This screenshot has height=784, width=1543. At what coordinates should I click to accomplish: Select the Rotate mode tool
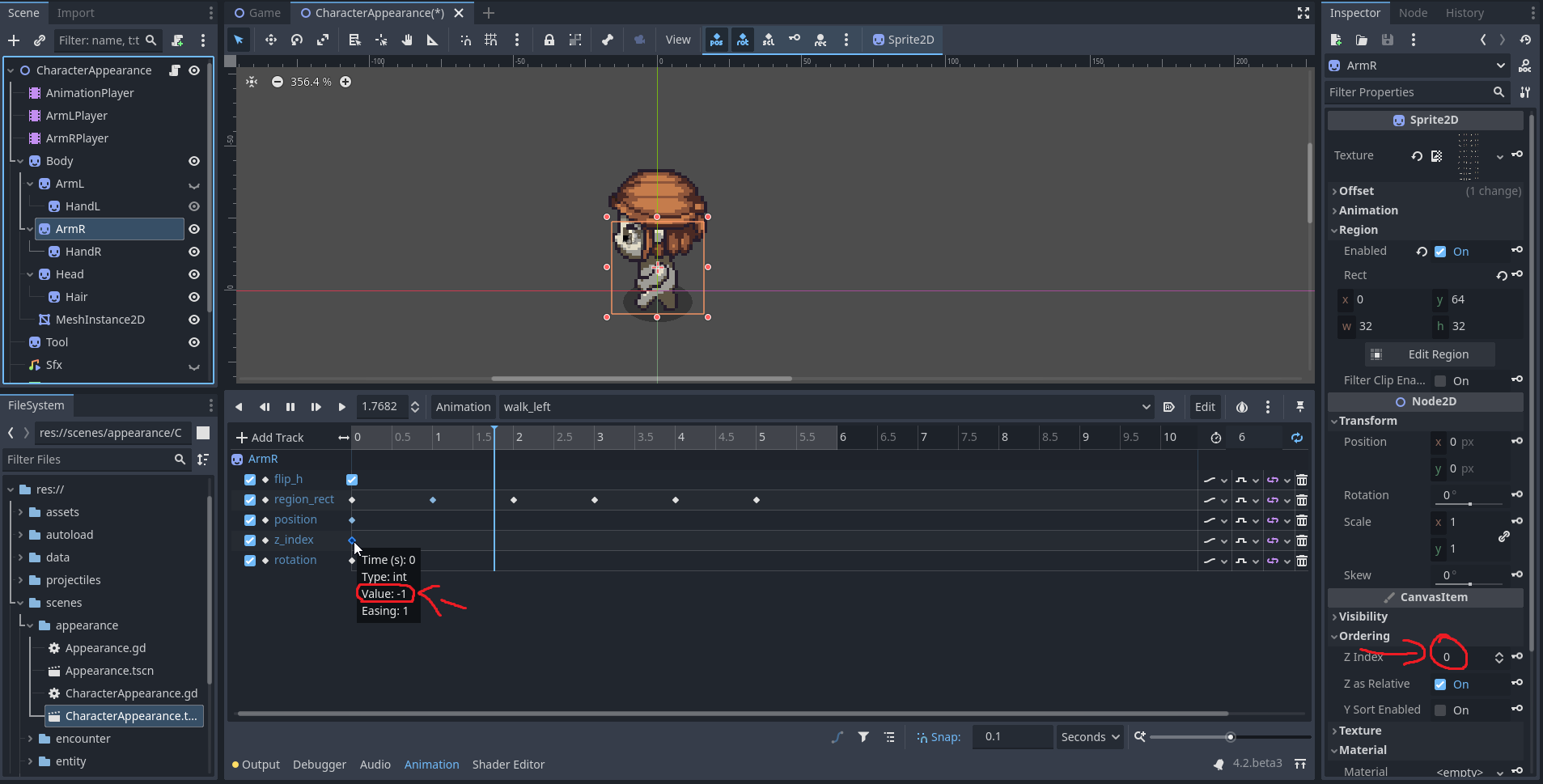pyautogui.click(x=297, y=40)
